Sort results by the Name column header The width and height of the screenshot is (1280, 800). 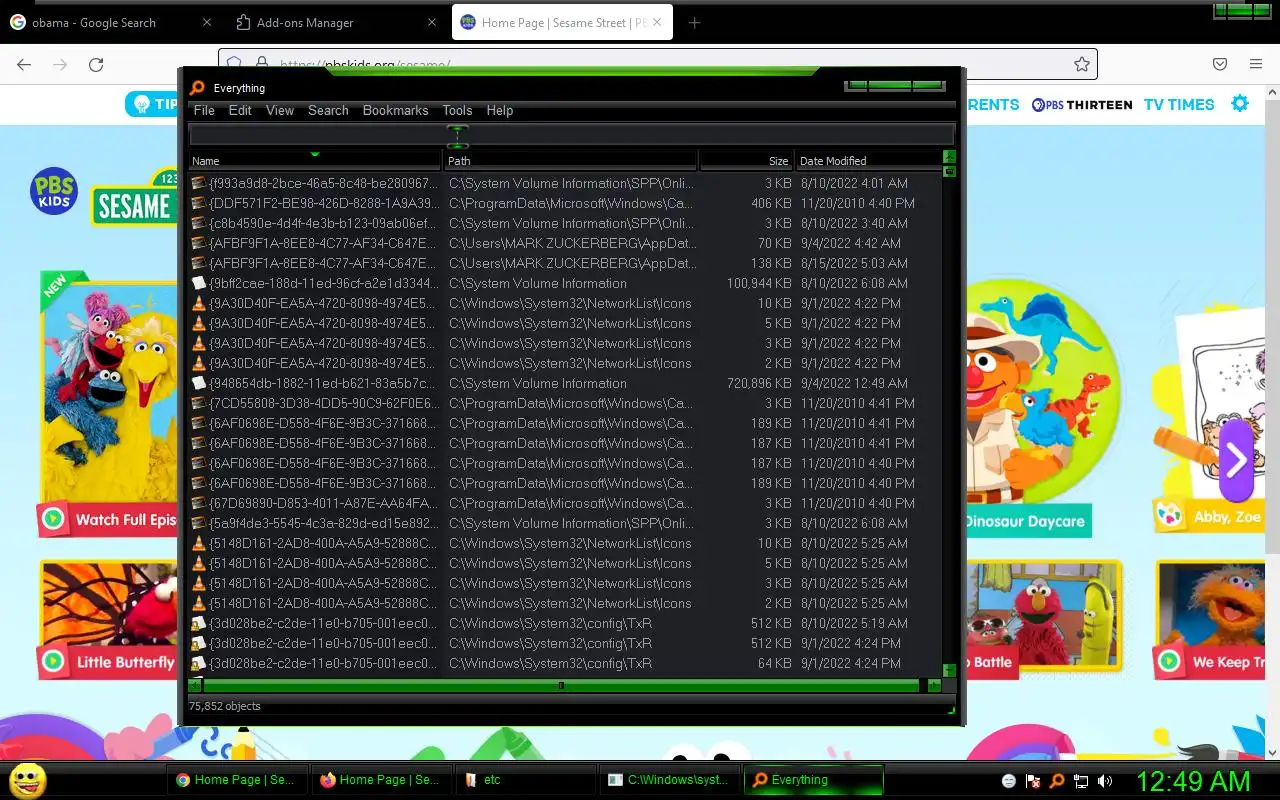point(315,160)
